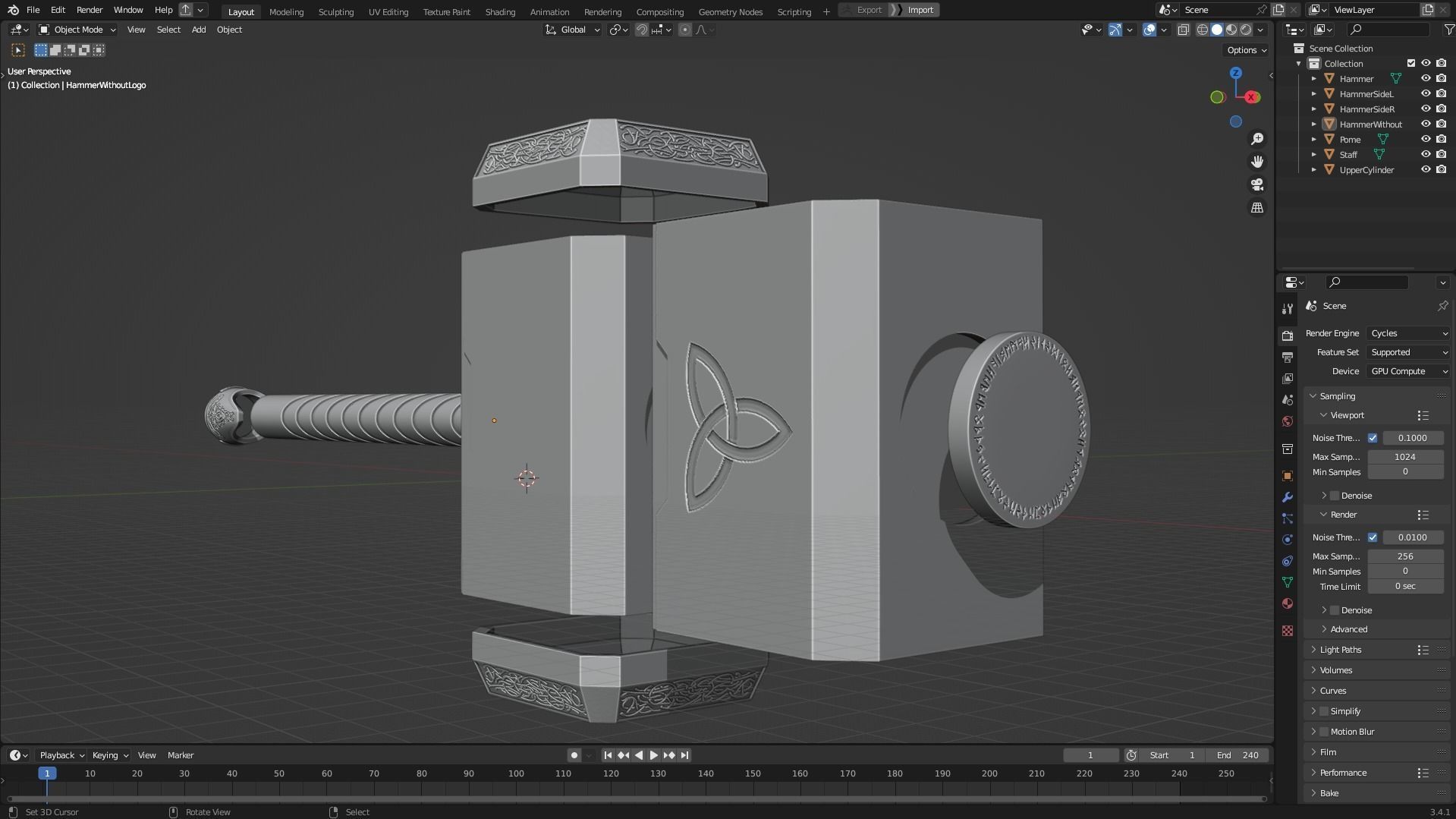
Task: Open the Tool properties tab
Action: coord(1288,309)
